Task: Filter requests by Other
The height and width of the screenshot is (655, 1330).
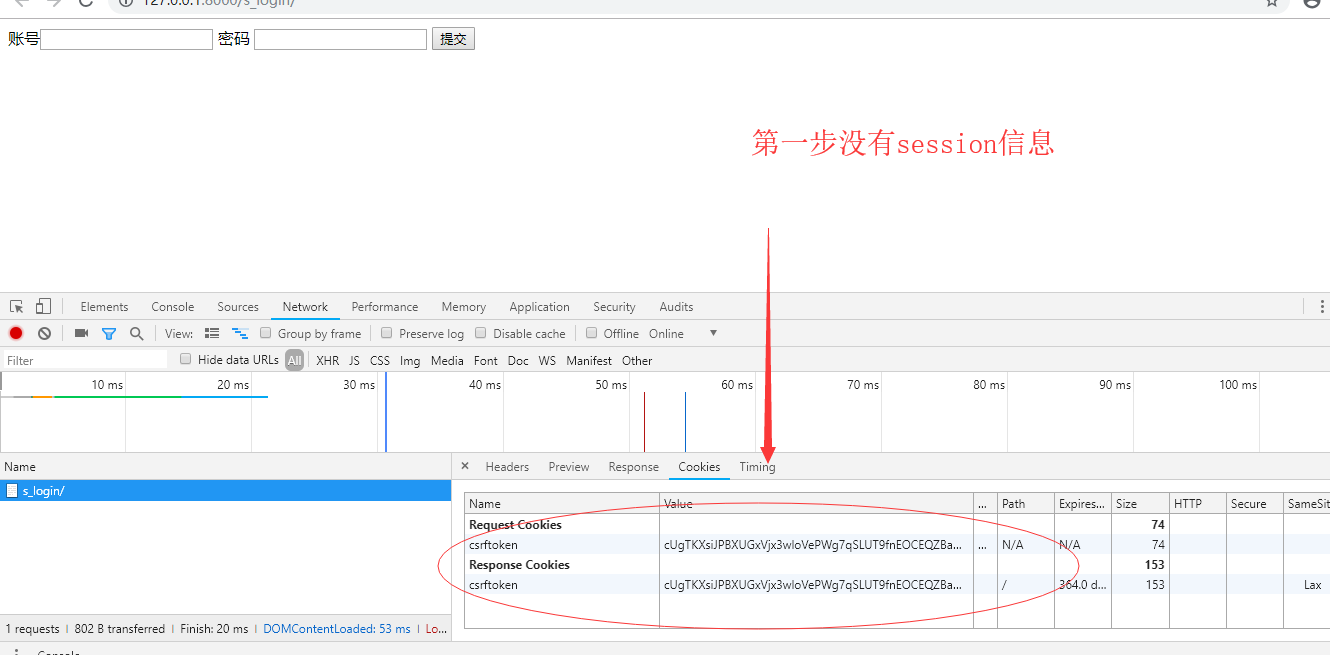Action: [x=637, y=361]
